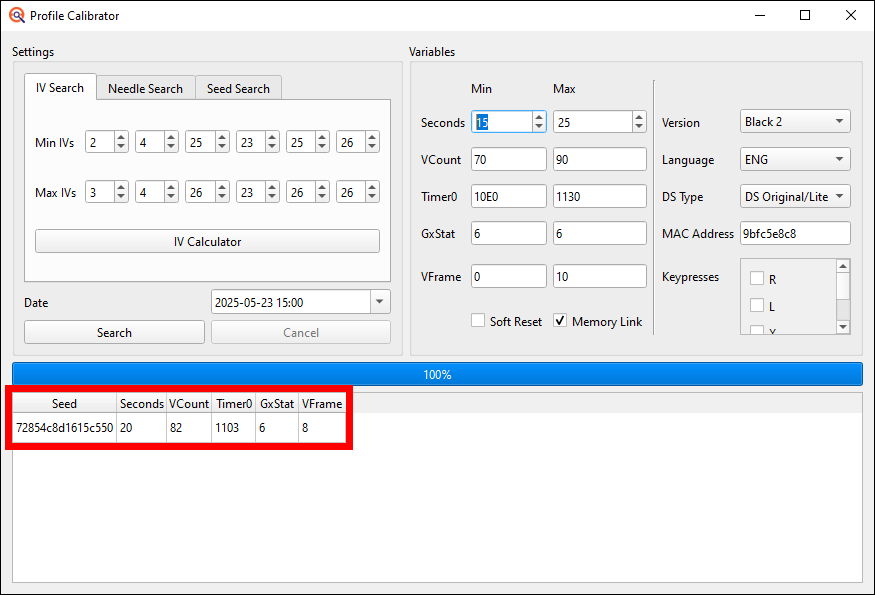Expand the Language dropdown set to ENG
875x595 pixels.
click(x=795, y=160)
